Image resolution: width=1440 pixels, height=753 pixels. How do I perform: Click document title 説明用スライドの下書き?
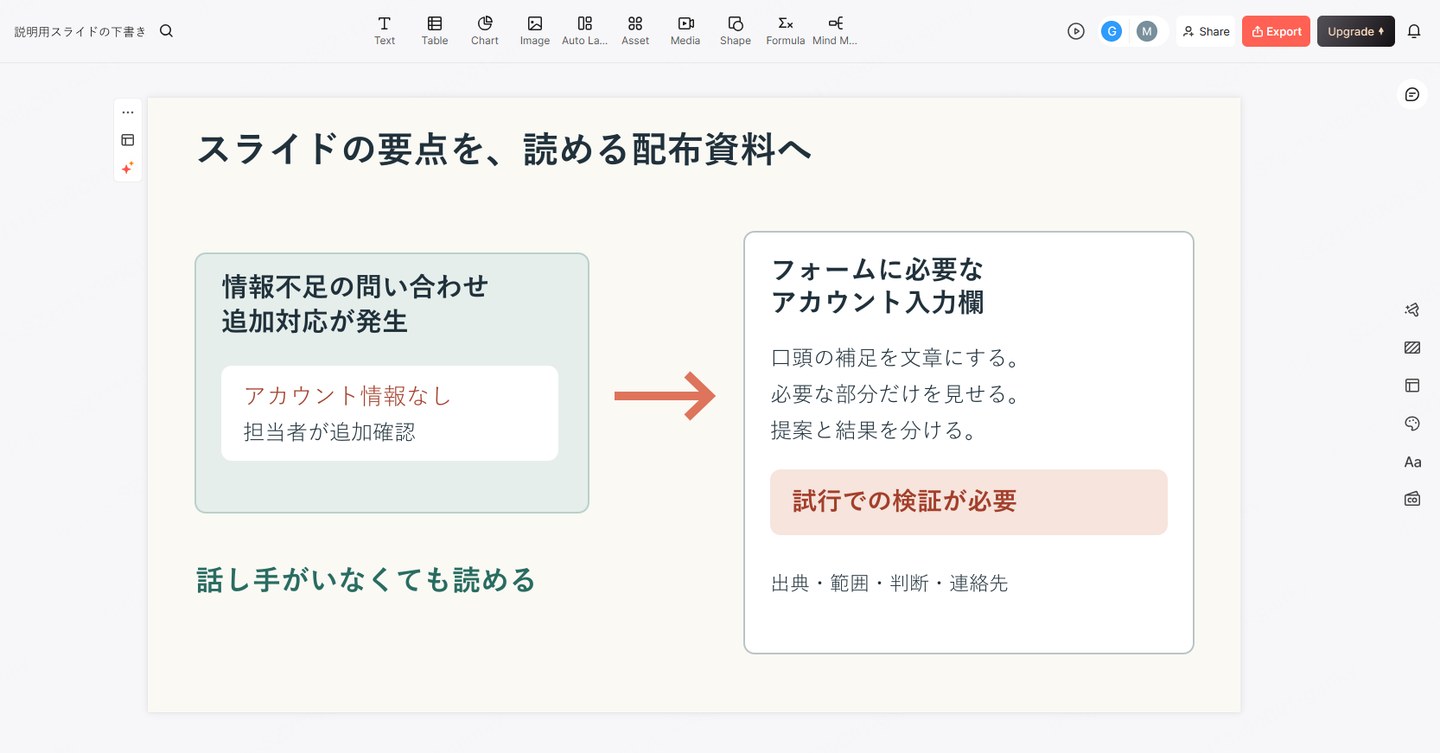[80, 31]
